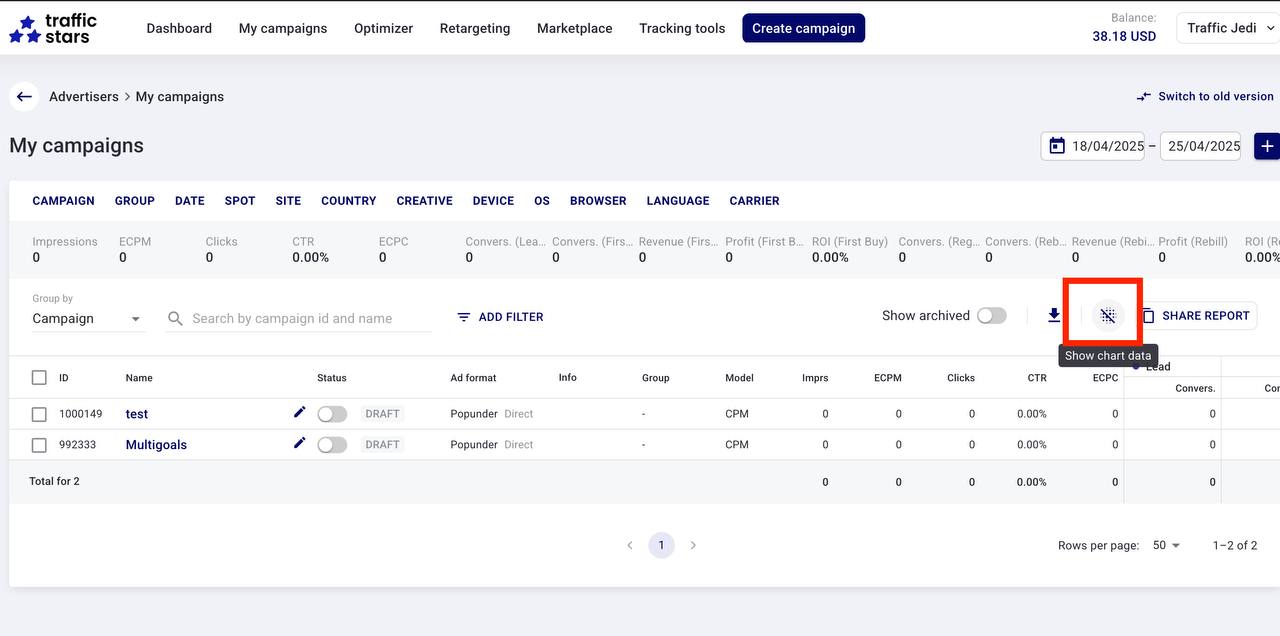
Task: Click the edit pencil icon for Multigoals
Action: pos(299,443)
